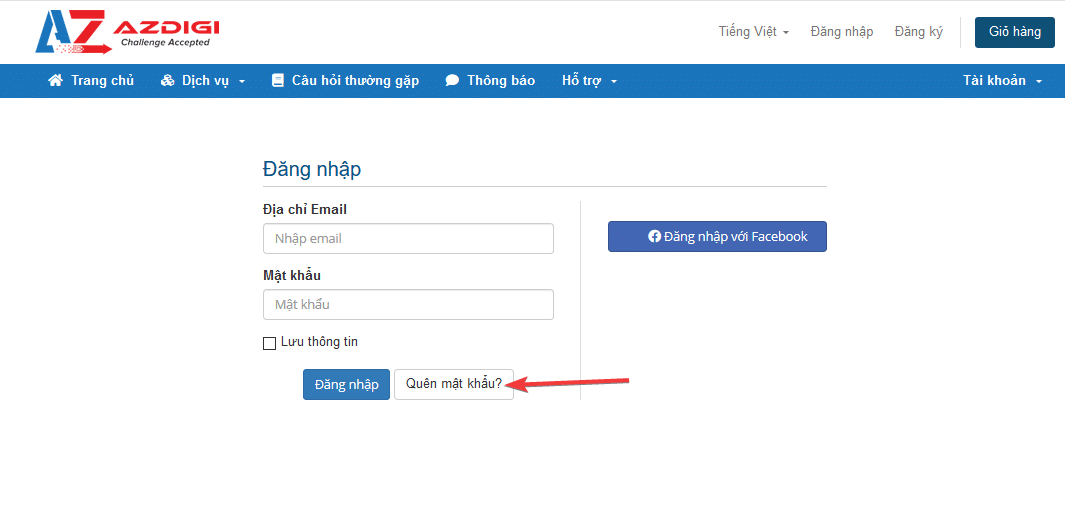Click into the Mật khẩu password field
1065x507 pixels.
click(x=408, y=305)
